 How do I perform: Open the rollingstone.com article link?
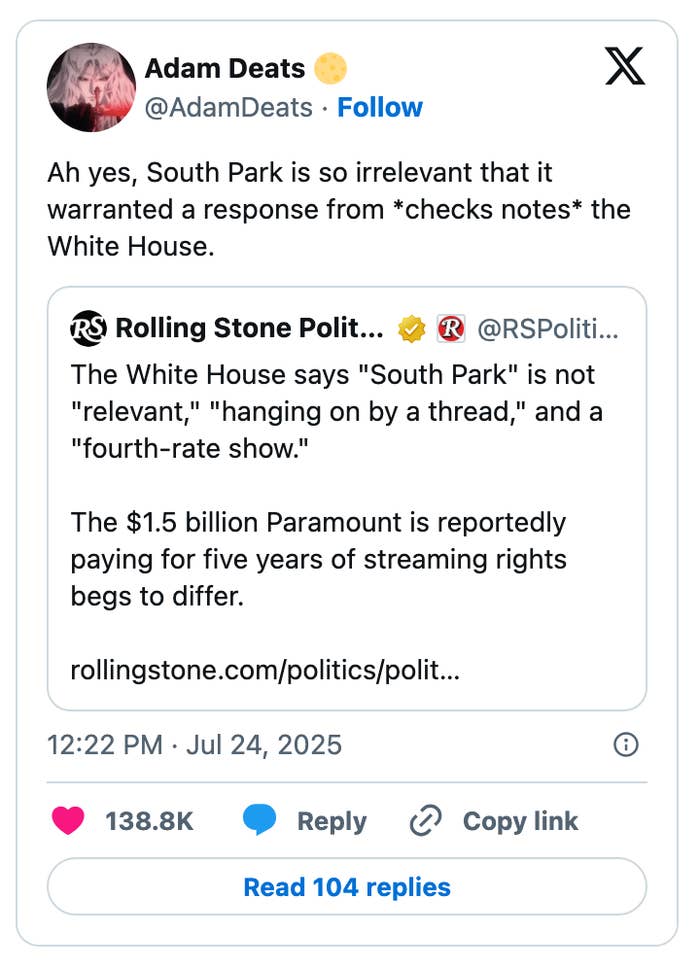[265, 669]
